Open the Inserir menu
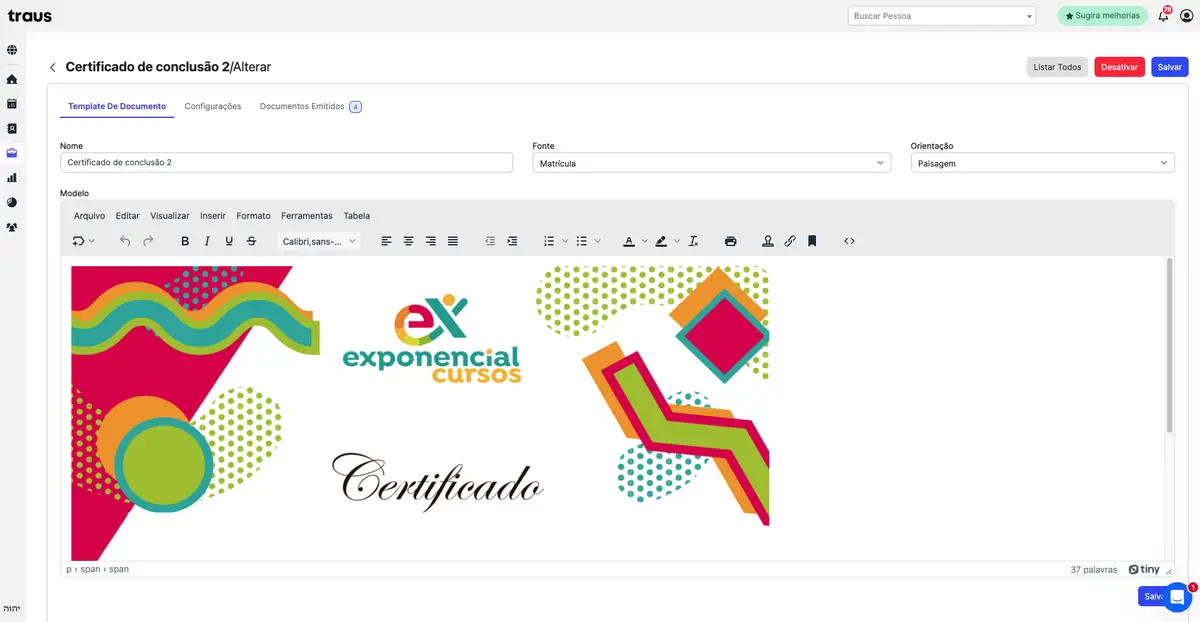The image size is (1200, 622). [x=213, y=216]
